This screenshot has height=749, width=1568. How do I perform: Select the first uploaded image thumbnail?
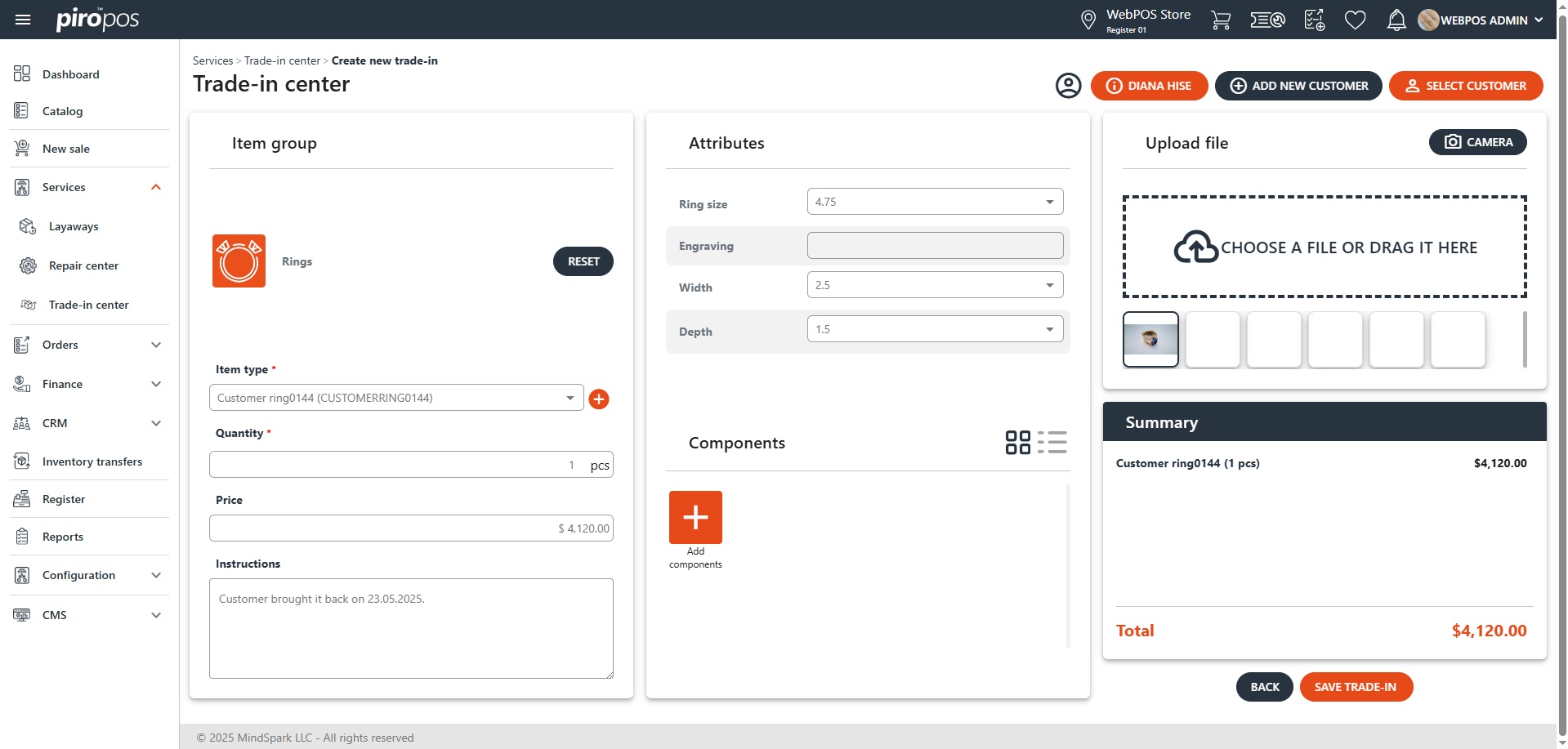[1150, 339]
